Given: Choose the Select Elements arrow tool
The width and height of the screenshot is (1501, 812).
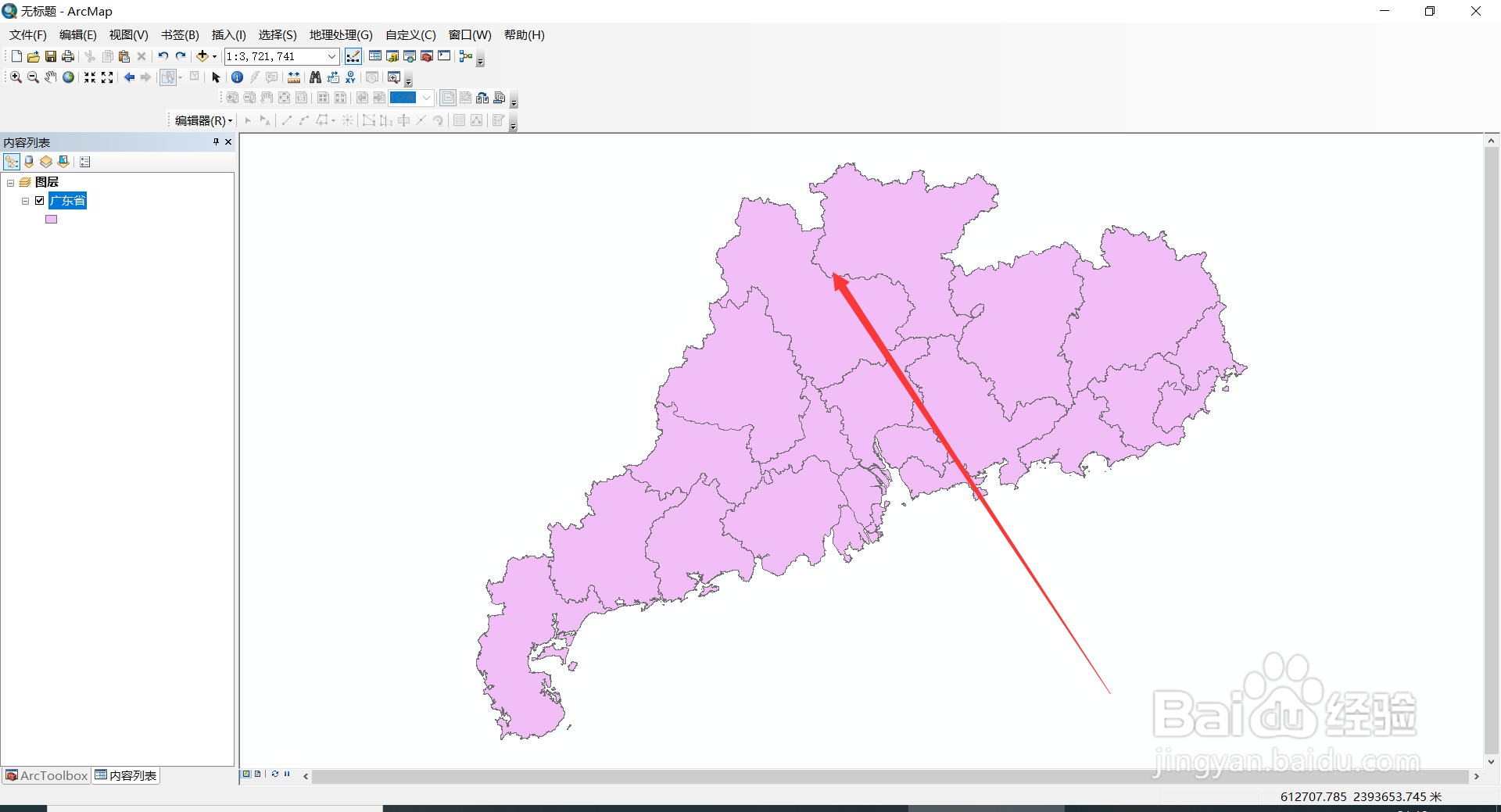Looking at the screenshot, I should click(217, 77).
